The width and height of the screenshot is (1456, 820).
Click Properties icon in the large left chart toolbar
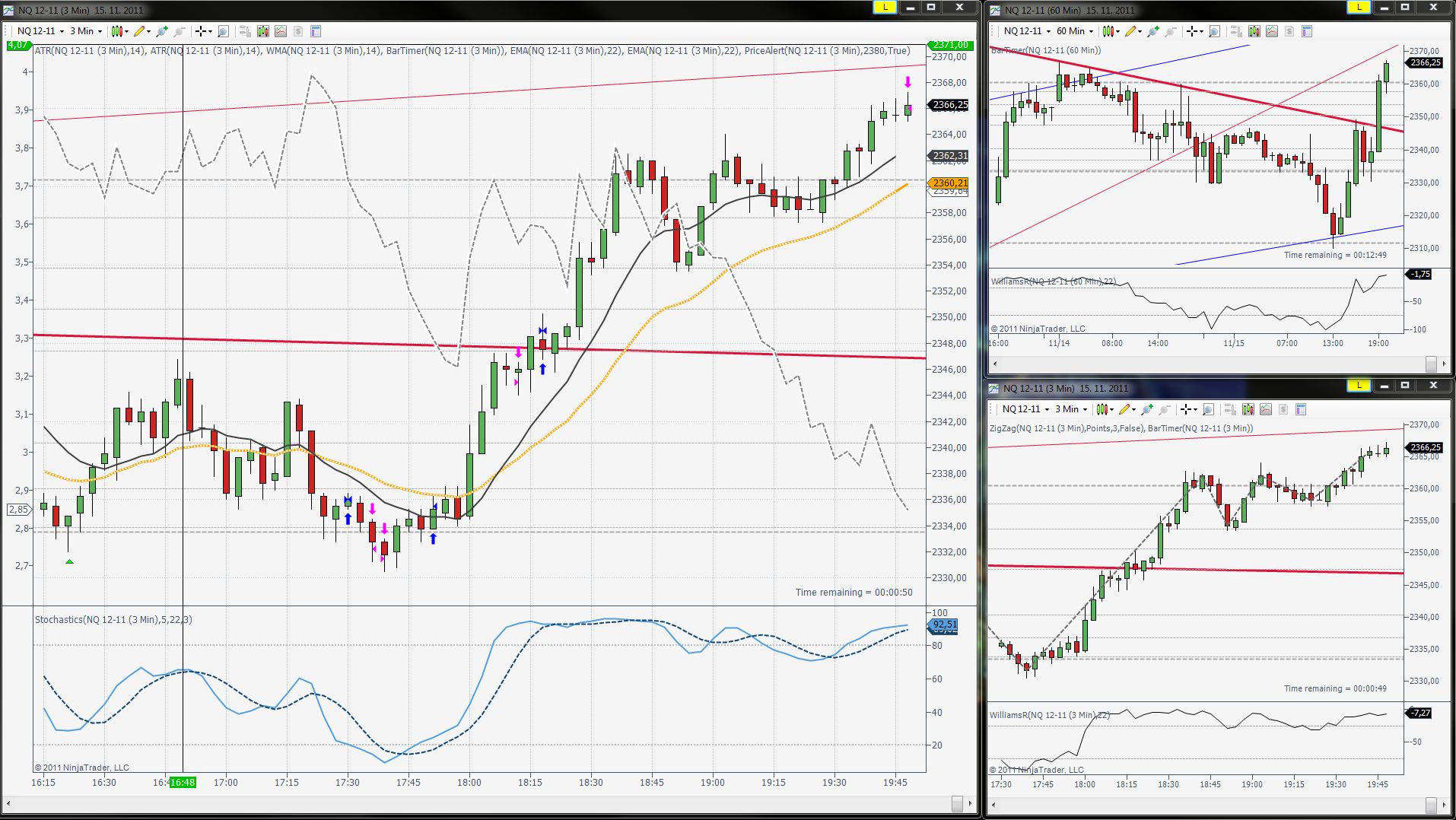tap(316, 31)
